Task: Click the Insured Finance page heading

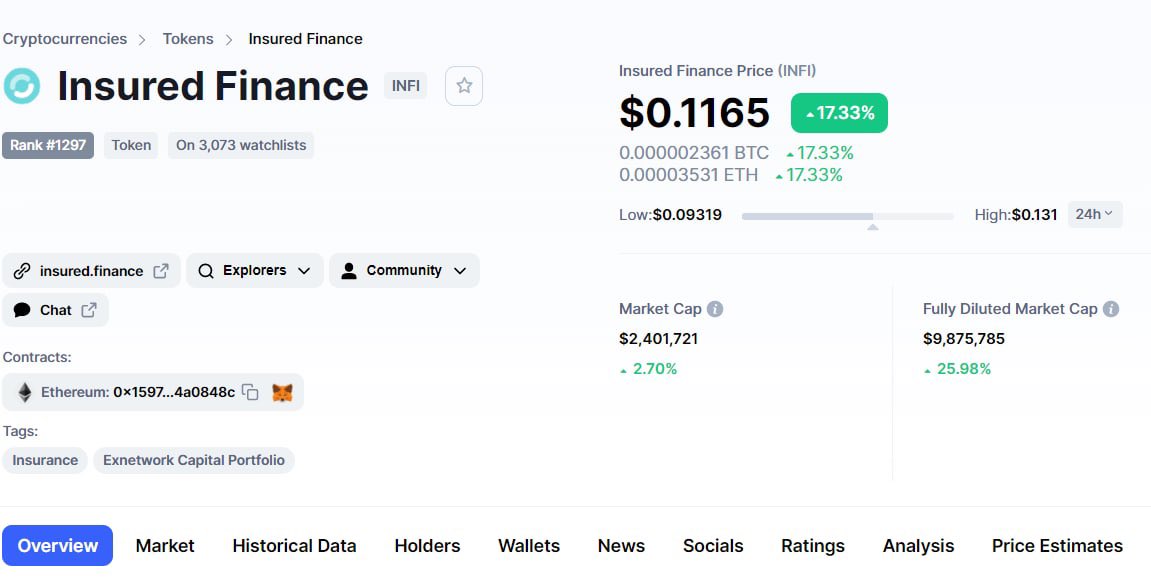Action: point(213,86)
